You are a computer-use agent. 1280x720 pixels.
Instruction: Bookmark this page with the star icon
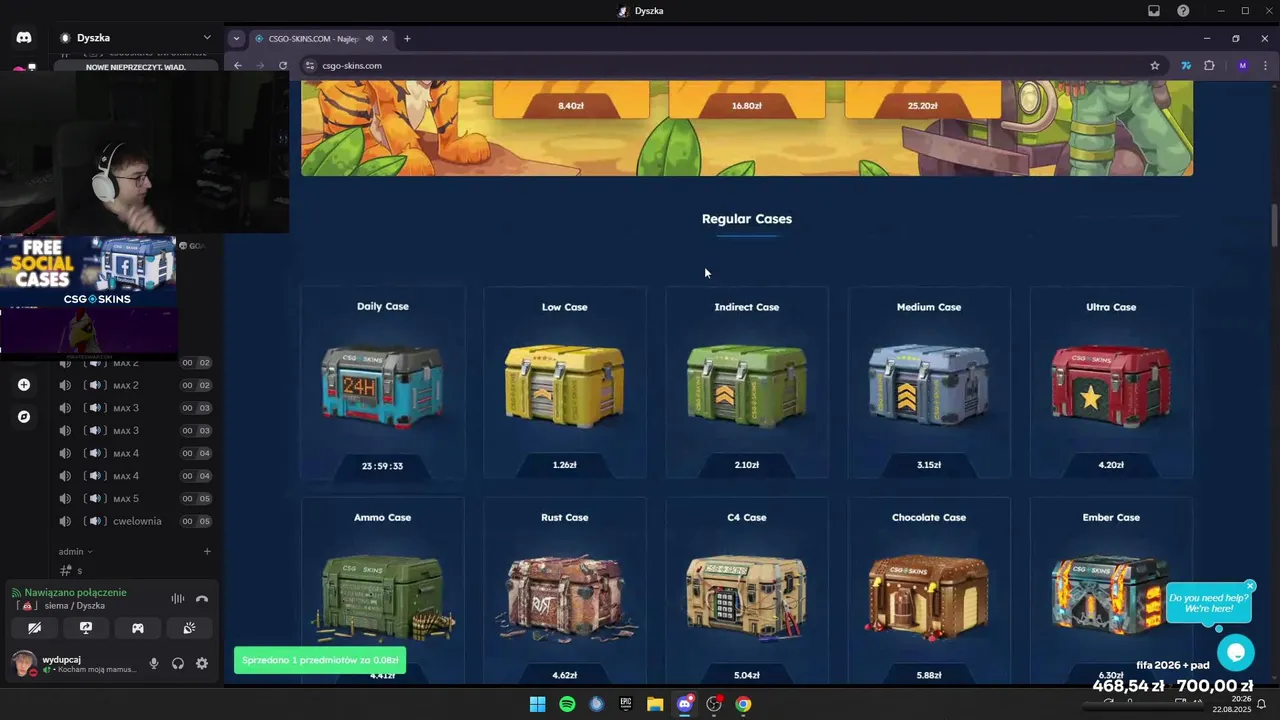point(1155,65)
